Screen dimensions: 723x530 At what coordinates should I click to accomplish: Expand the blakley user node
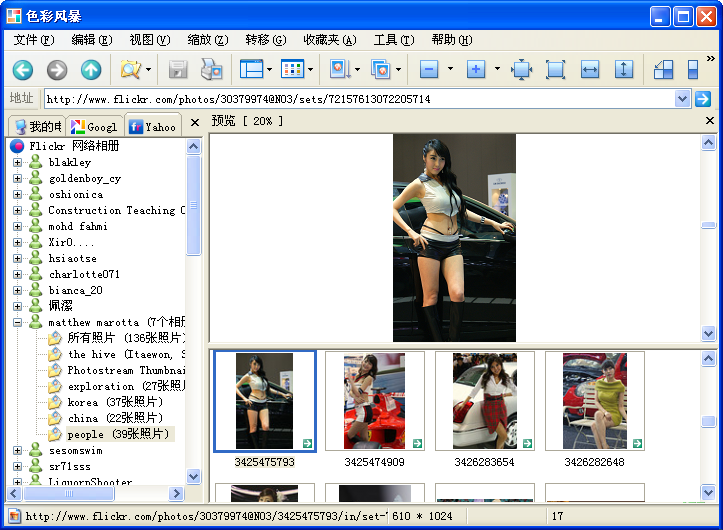(x=17, y=163)
